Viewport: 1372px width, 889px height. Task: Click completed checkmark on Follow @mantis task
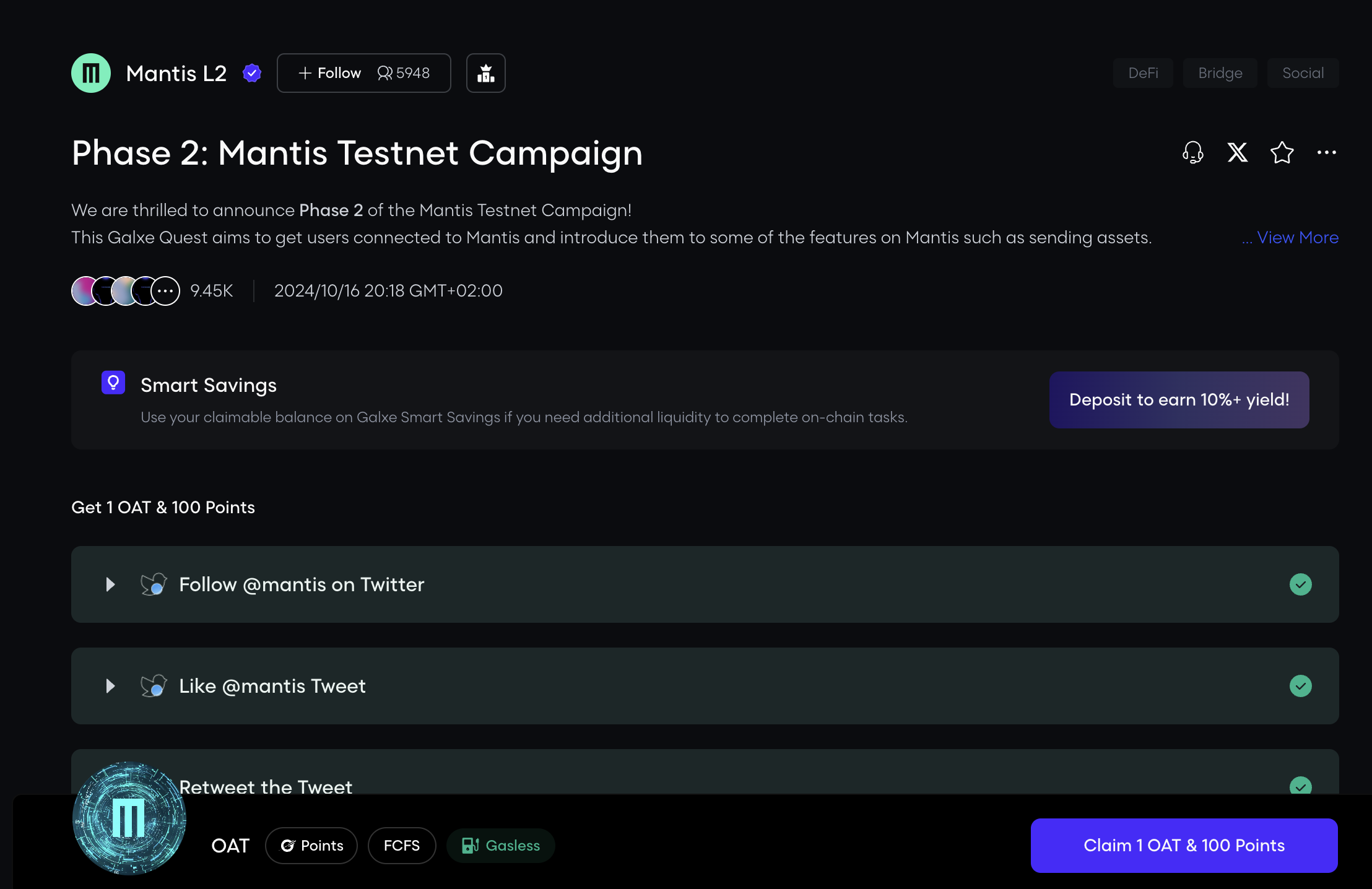(1300, 584)
